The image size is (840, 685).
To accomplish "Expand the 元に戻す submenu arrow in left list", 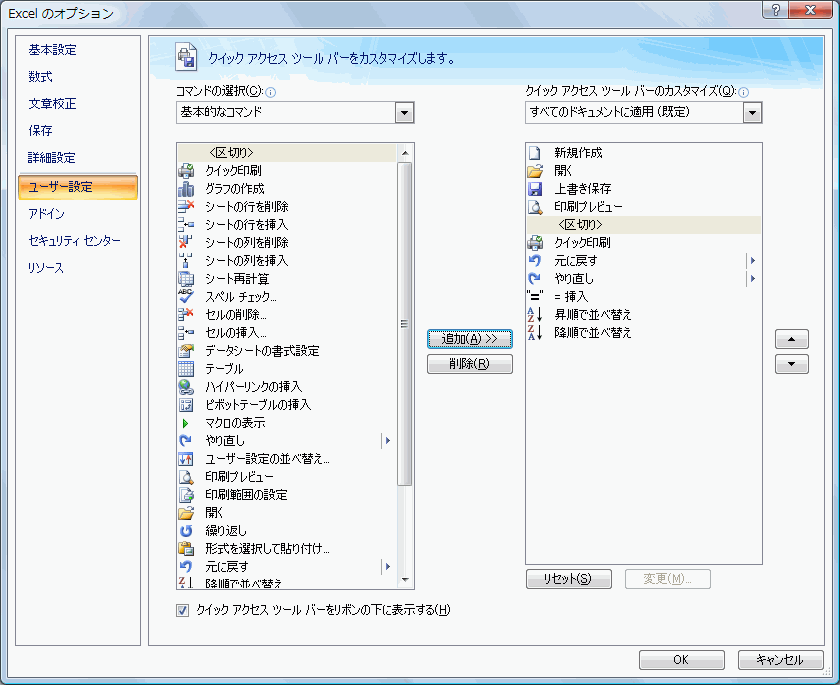I will pos(387,567).
